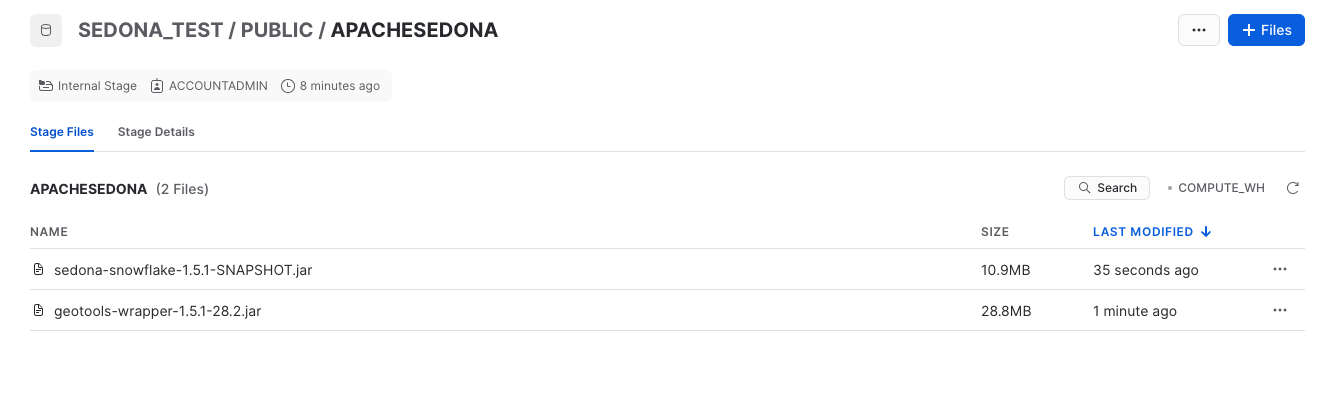The width and height of the screenshot is (1337, 399).
Task: Click the SEDONA_TEST breadcrumb link
Action: [x=150, y=30]
